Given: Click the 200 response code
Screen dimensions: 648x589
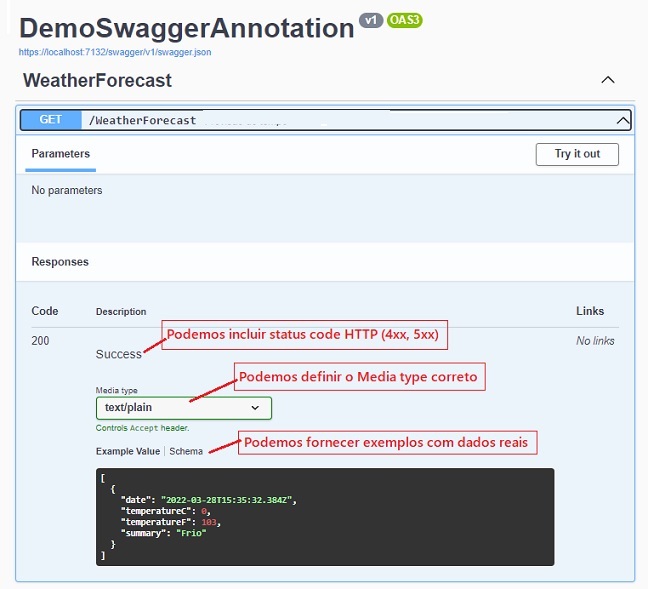Looking at the screenshot, I should [40, 341].
